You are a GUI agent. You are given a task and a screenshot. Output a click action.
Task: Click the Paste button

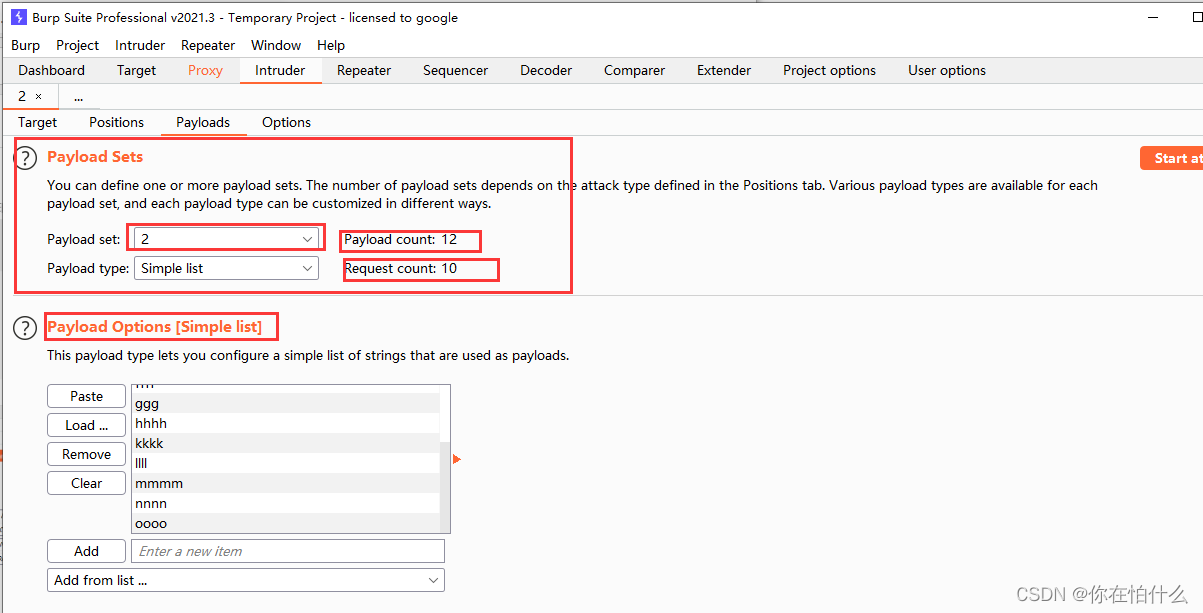click(x=87, y=396)
